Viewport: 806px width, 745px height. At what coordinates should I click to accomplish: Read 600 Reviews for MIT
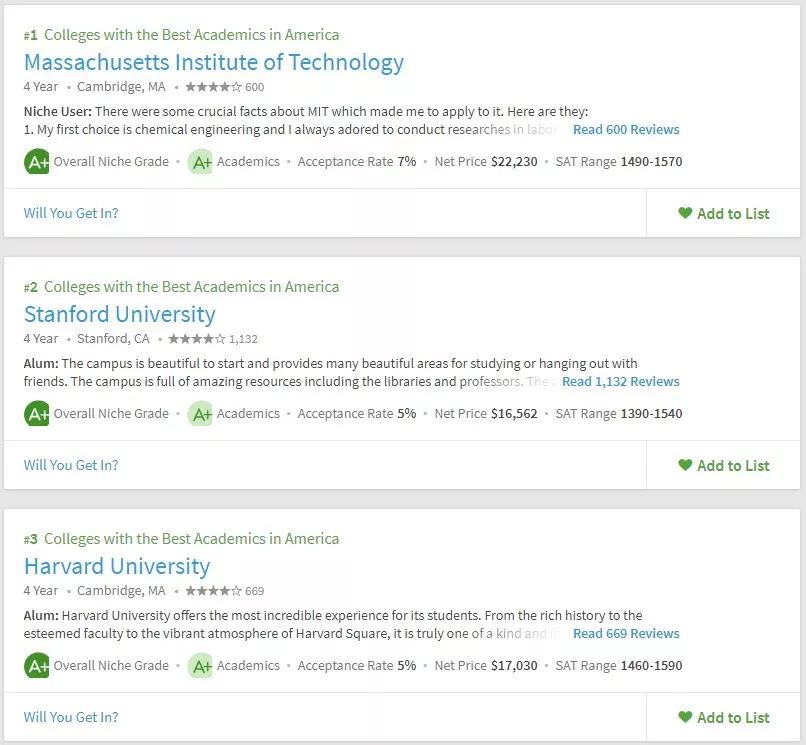626,130
